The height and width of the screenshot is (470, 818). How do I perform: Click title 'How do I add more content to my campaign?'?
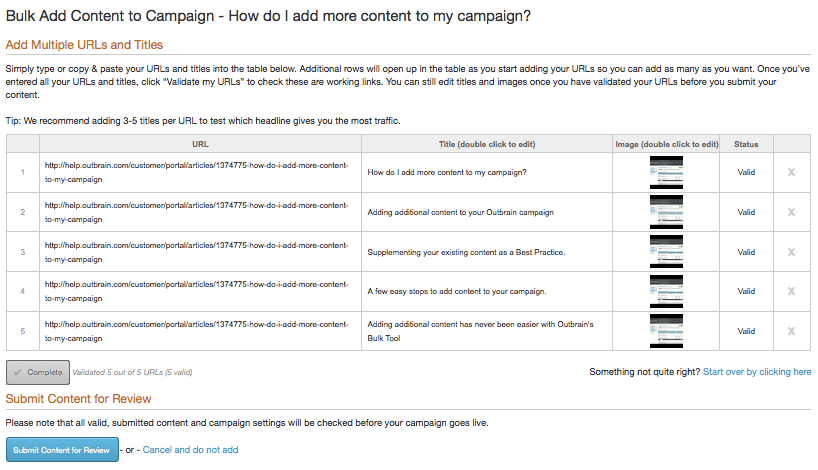pyautogui.click(x=447, y=172)
